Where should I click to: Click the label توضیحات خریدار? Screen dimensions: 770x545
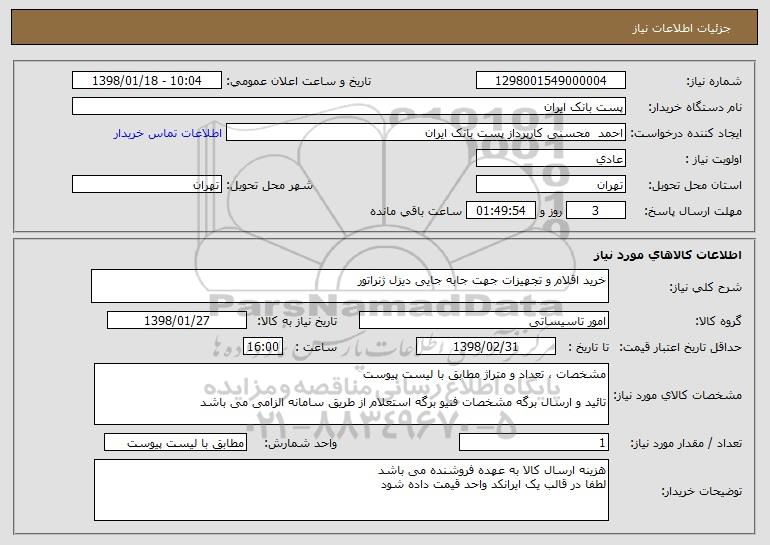coord(702,491)
